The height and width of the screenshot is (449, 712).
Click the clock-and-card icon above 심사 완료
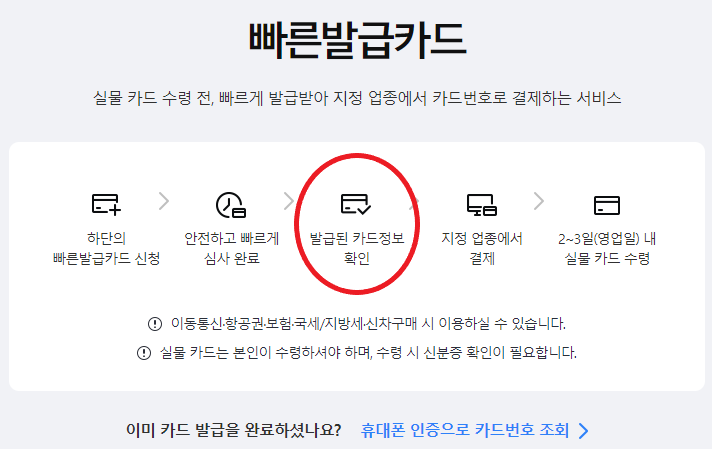tap(231, 205)
